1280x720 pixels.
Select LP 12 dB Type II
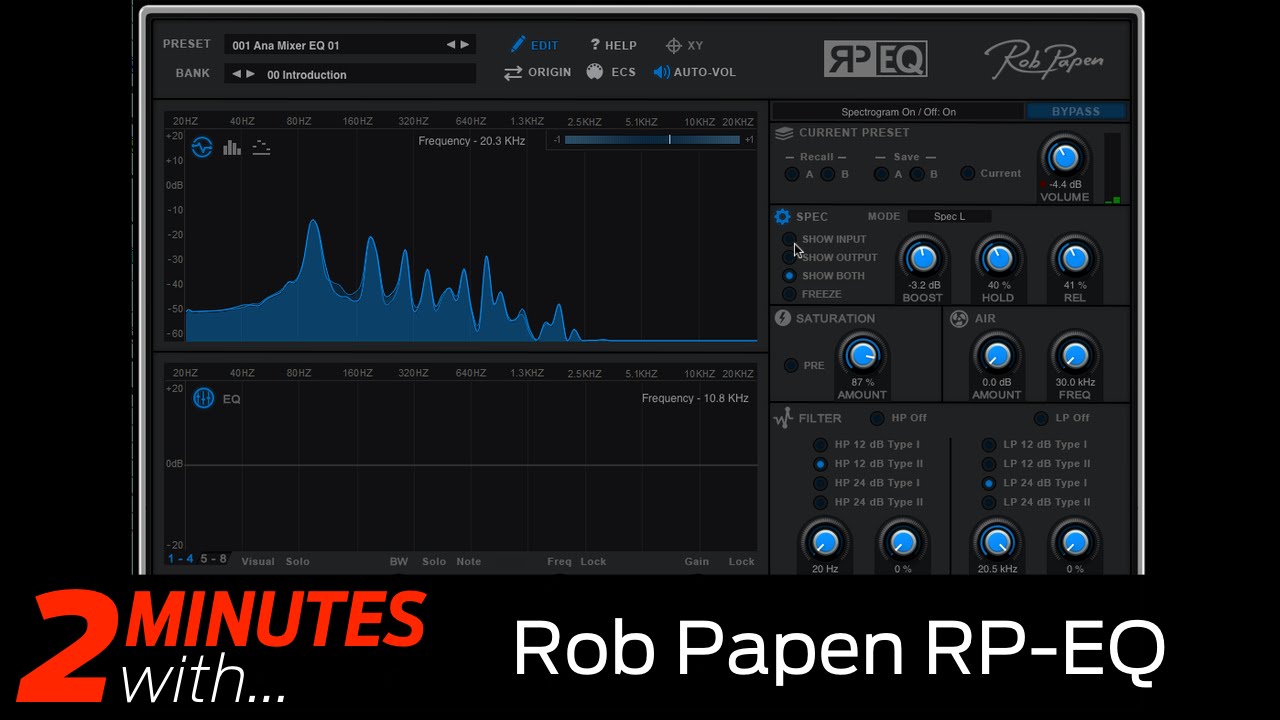pyautogui.click(x=989, y=464)
